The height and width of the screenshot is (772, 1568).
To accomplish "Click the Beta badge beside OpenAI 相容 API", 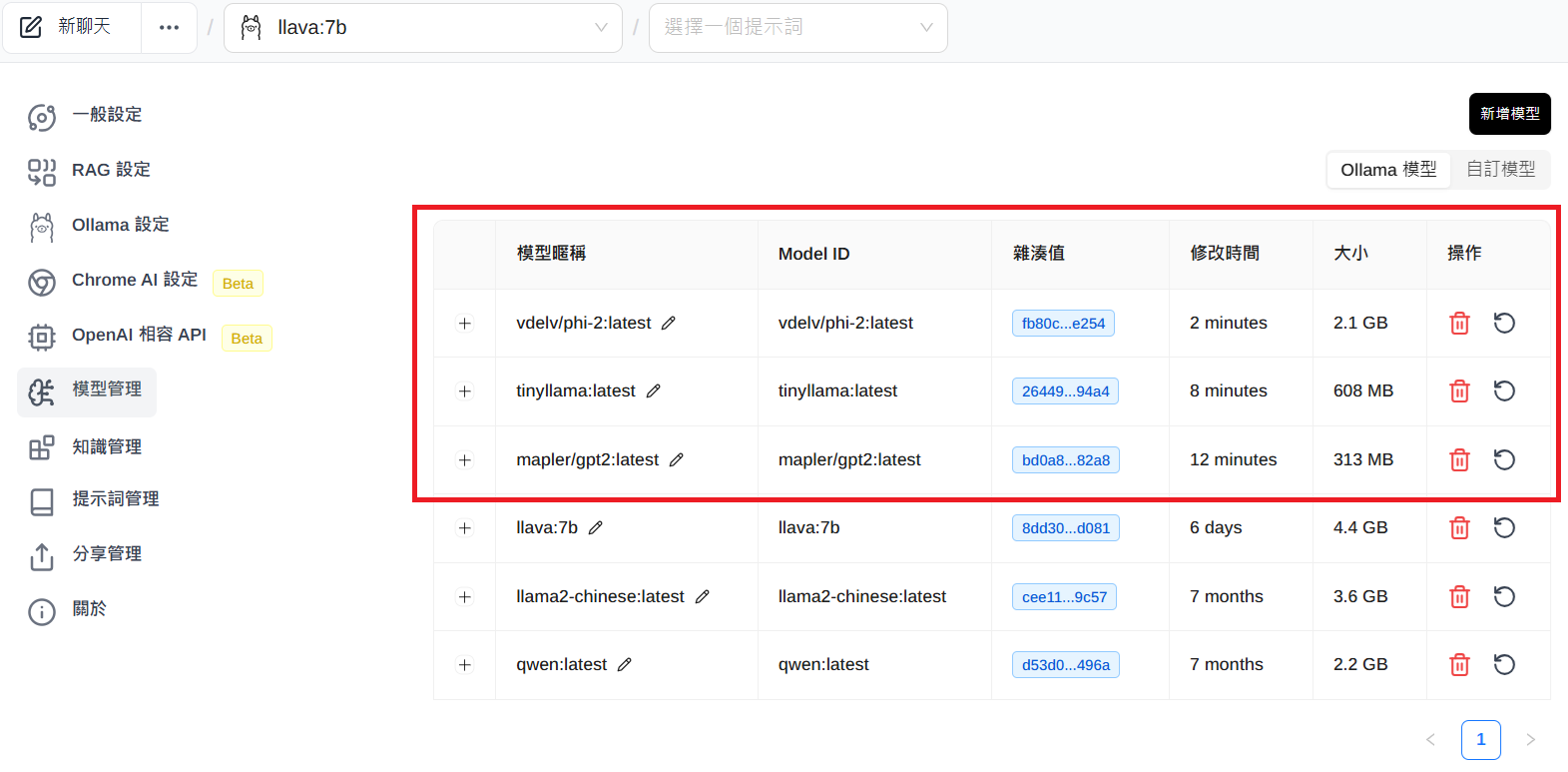I will pyautogui.click(x=247, y=339).
